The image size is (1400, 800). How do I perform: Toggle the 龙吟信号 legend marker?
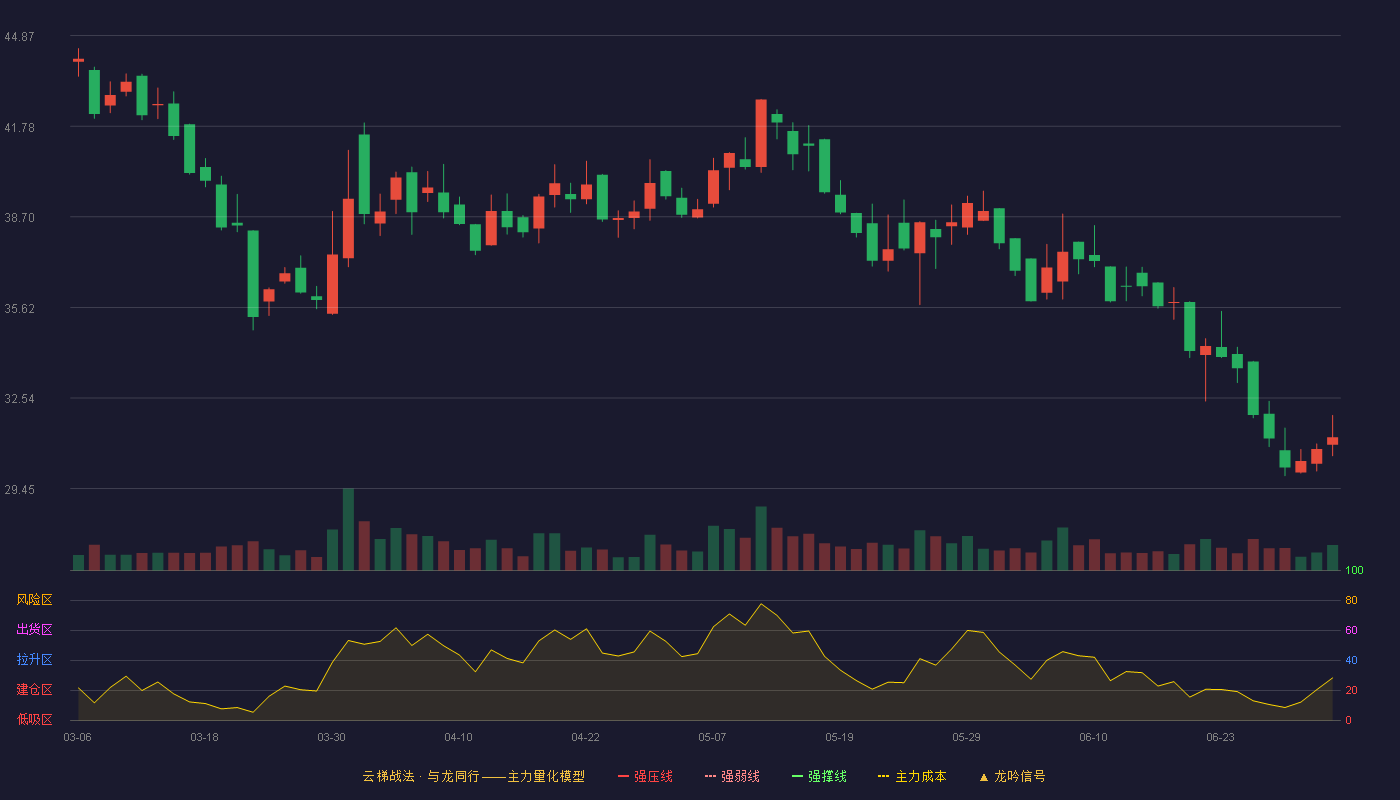click(x=1012, y=776)
